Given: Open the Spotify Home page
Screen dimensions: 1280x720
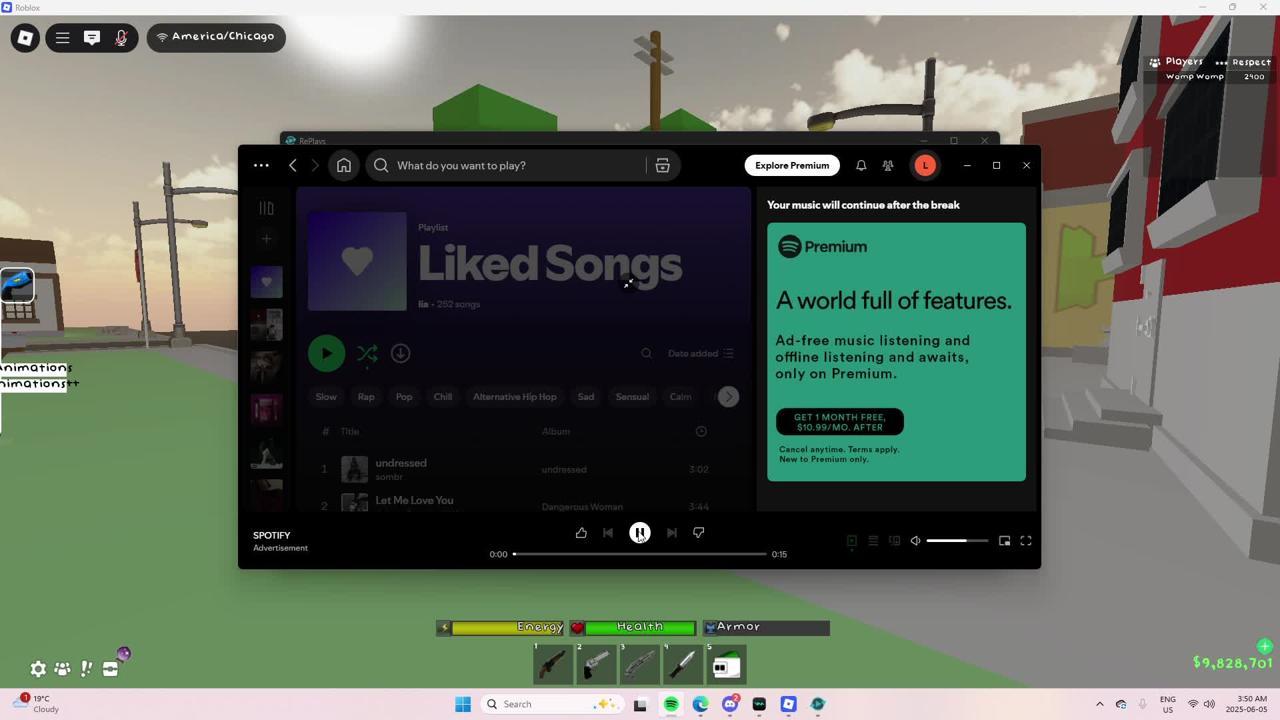Looking at the screenshot, I should pos(344,166).
